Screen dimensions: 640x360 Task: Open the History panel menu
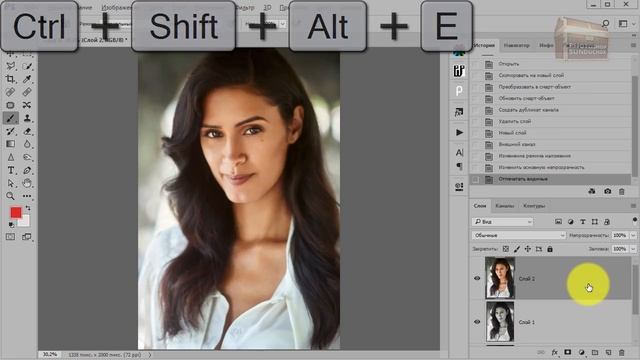634,45
